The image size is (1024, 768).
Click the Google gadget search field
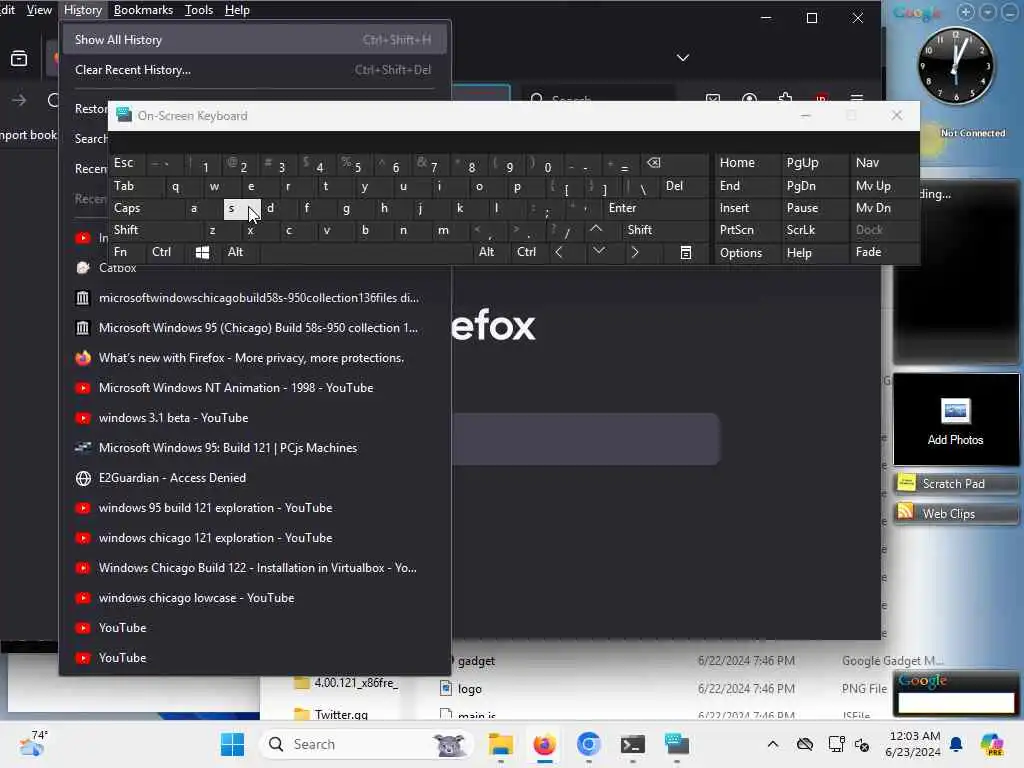[x=956, y=702]
